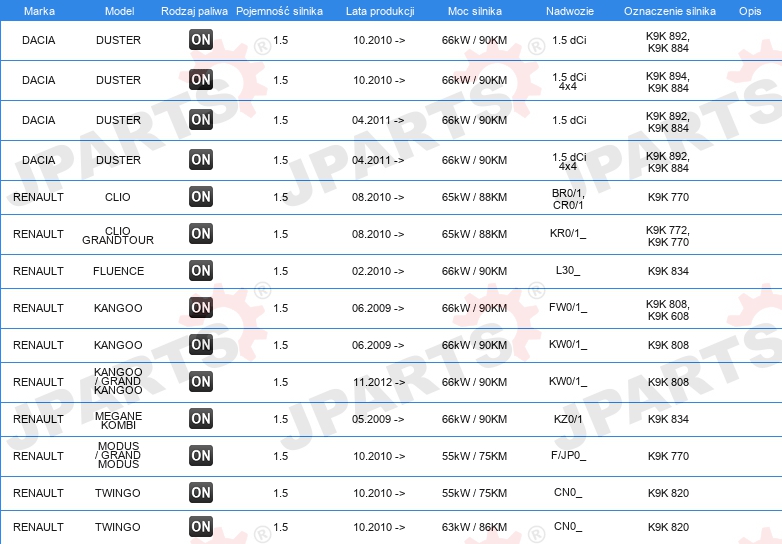Click the ON fuel icon in first Dacia Duster row
This screenshot has width=782, height=544.
tap(201, 40)
